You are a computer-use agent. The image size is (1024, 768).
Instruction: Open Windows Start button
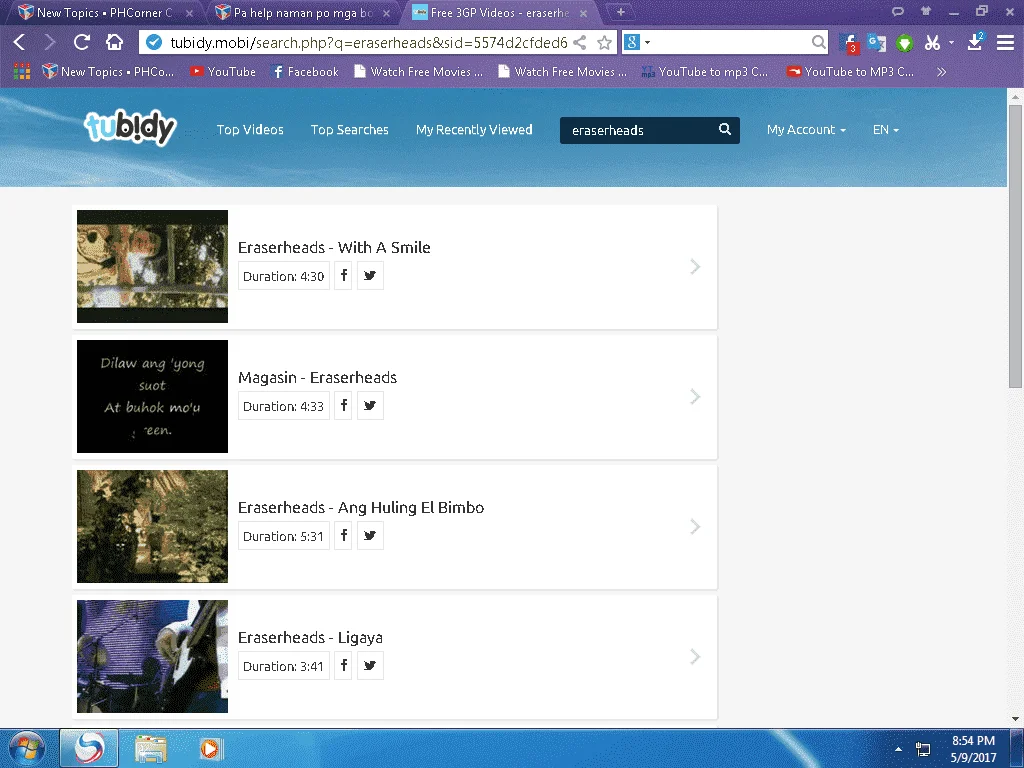pyautogui.click(x=27, y=748)
